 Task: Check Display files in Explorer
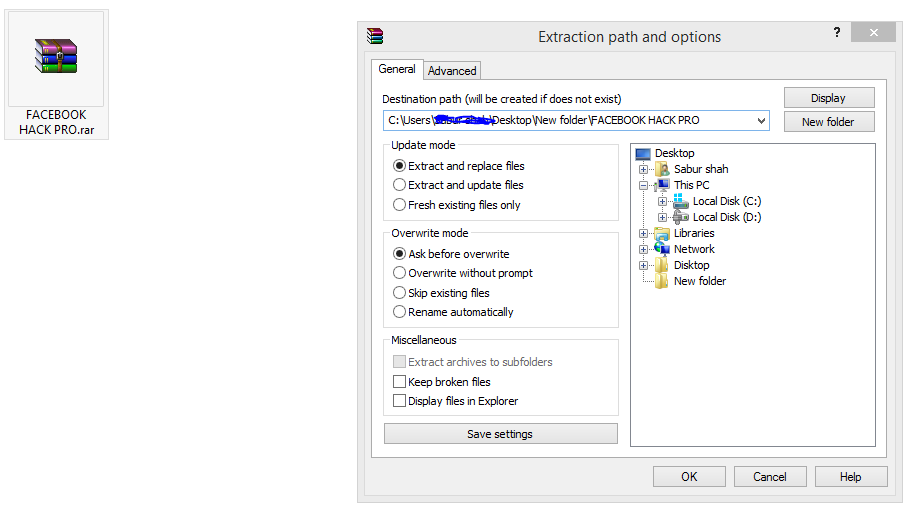400,401
